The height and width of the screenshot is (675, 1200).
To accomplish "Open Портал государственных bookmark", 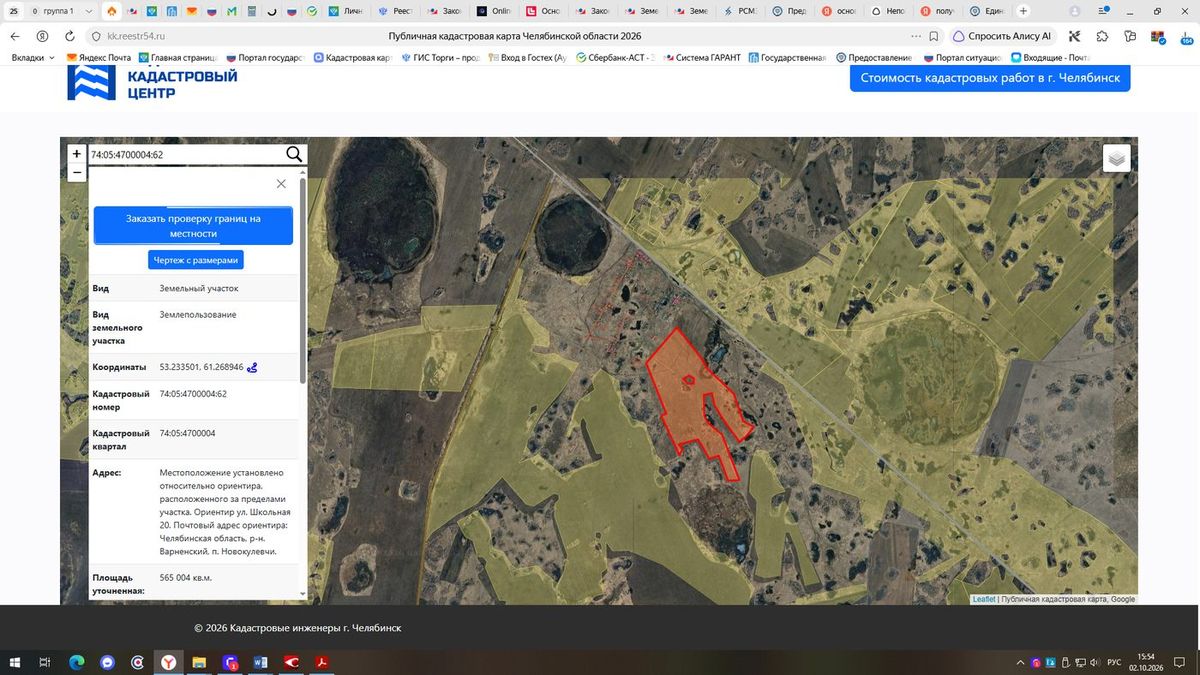I will [x=264, y=58].
